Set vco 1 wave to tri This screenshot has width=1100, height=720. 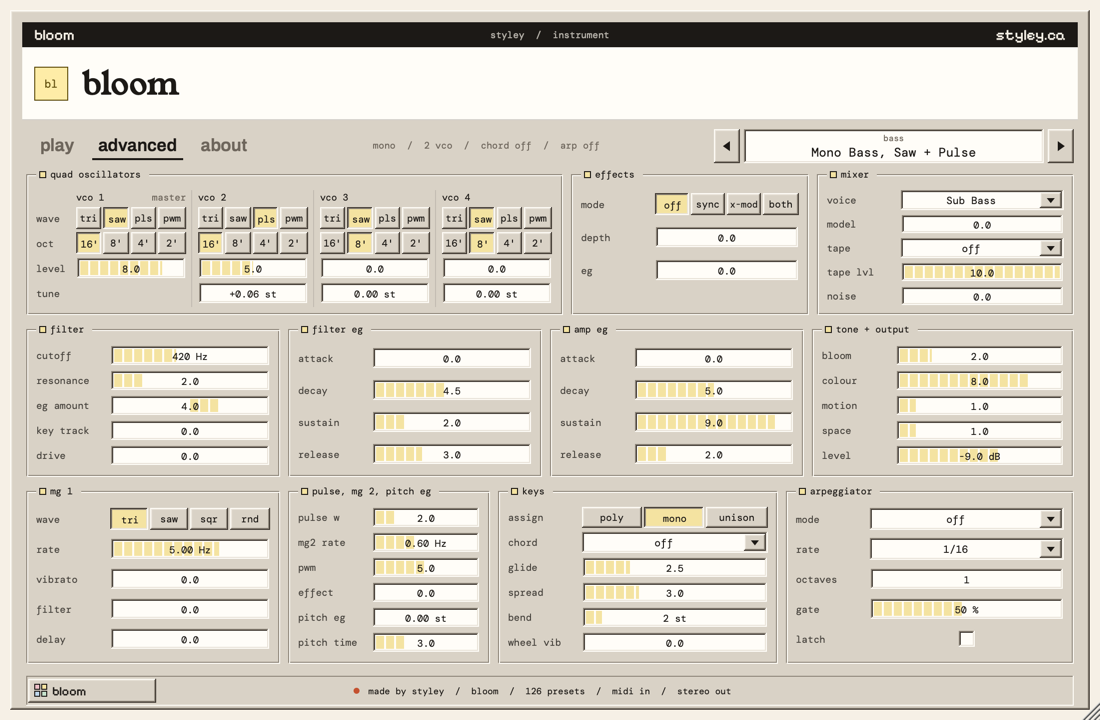pyautogui.click(x=88, y=219)
